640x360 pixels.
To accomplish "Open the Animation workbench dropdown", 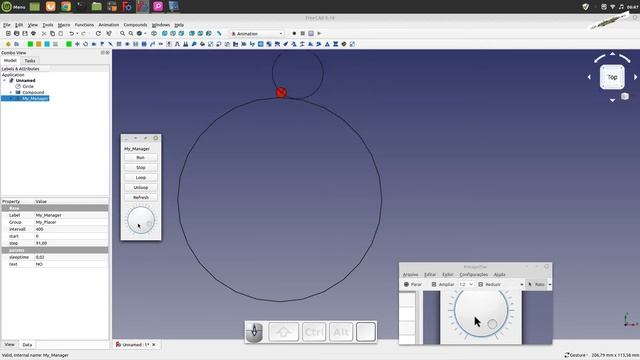I will pyautogui.click(x=257, y=33).
